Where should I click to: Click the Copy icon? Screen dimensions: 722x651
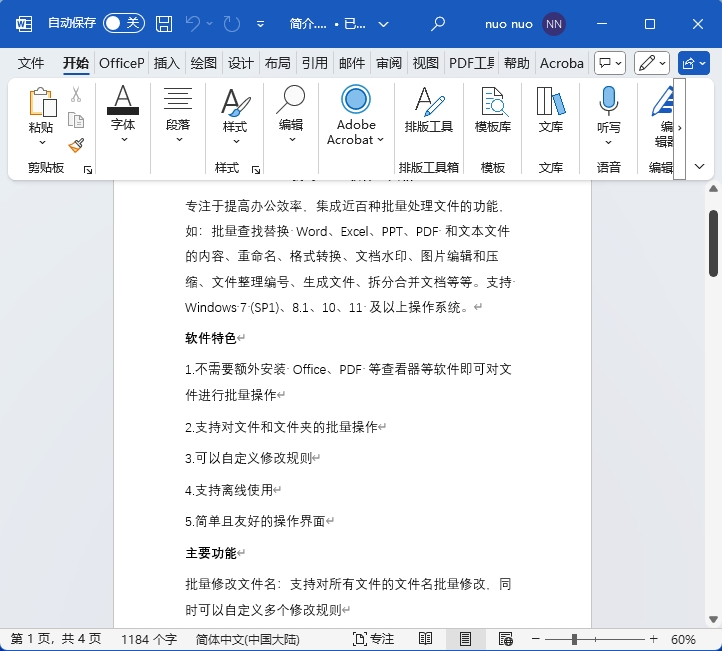(76, 120)
